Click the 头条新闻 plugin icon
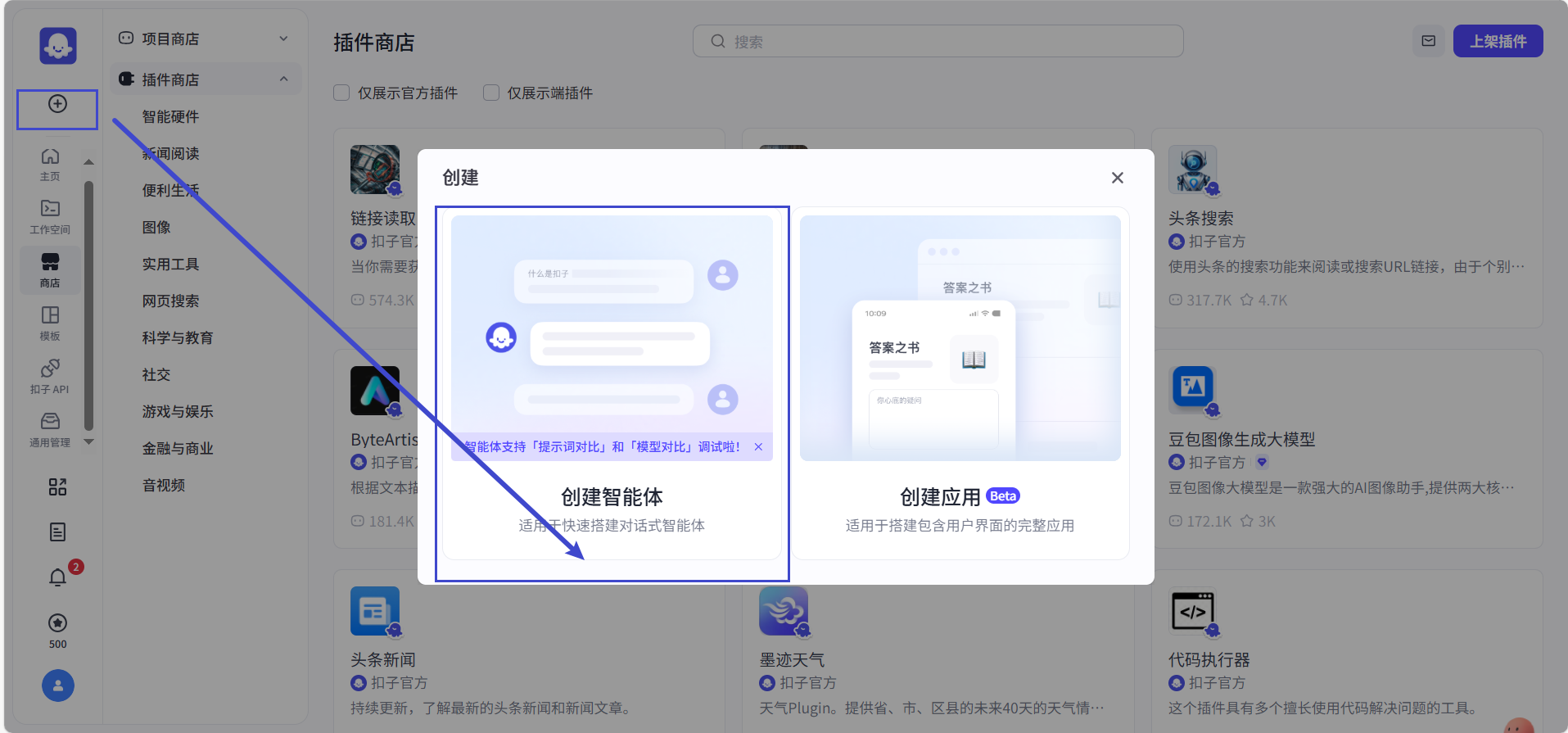1568x733 pixels. coord(375,611)
